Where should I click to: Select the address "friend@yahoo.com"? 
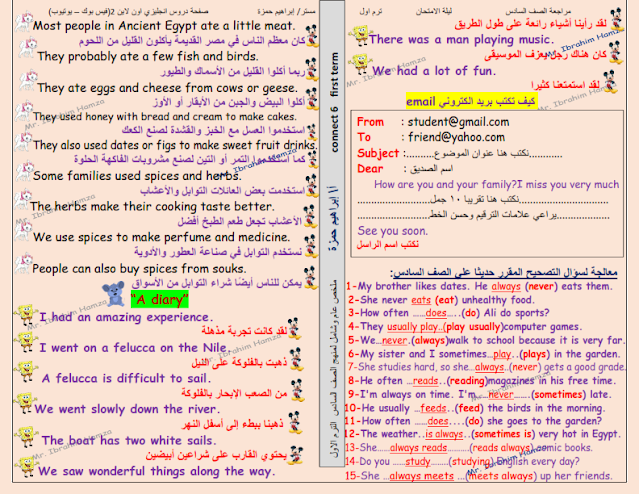coord(456,137)
